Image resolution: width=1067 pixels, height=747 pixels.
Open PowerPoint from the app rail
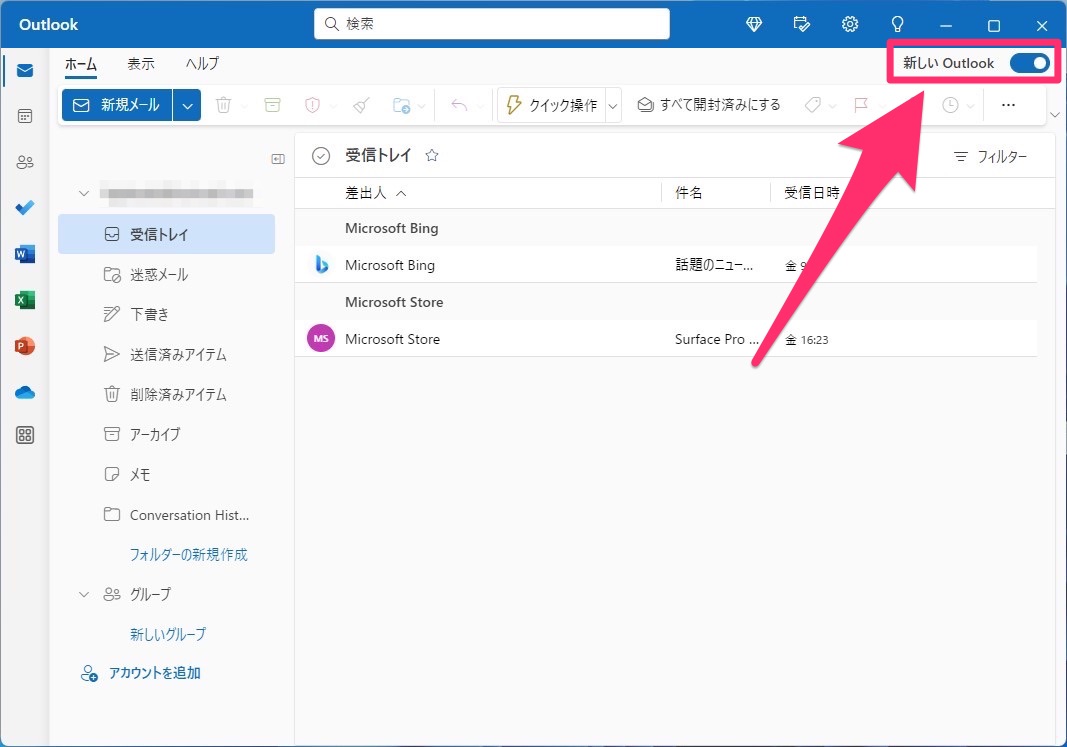click(x=25, y=346)
